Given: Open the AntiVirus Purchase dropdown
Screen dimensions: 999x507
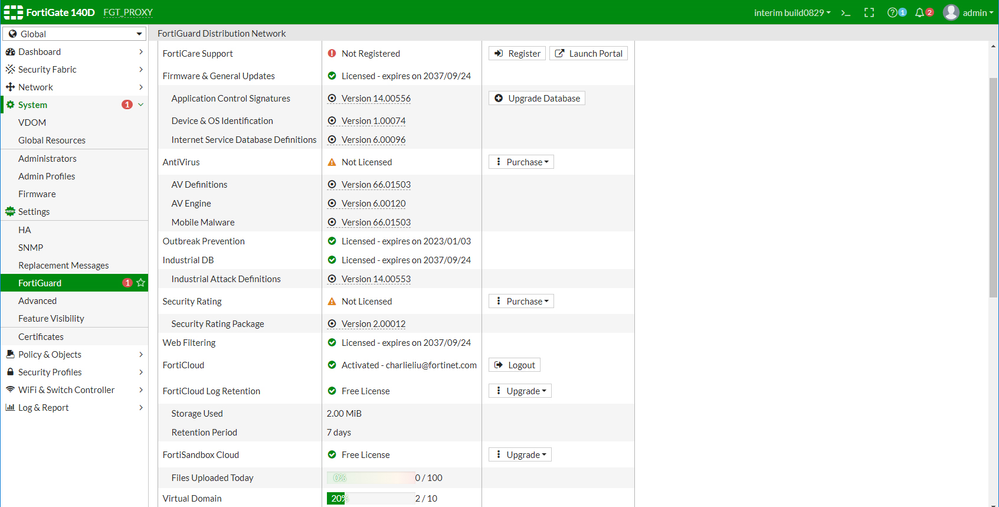Looking at the screenshot, I should 521,162.
